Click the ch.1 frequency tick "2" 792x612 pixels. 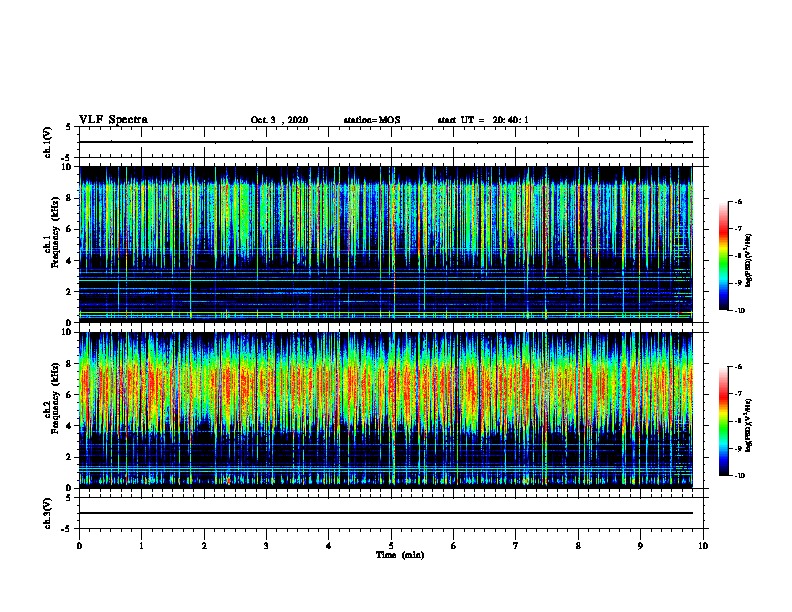tap(70, 292)
